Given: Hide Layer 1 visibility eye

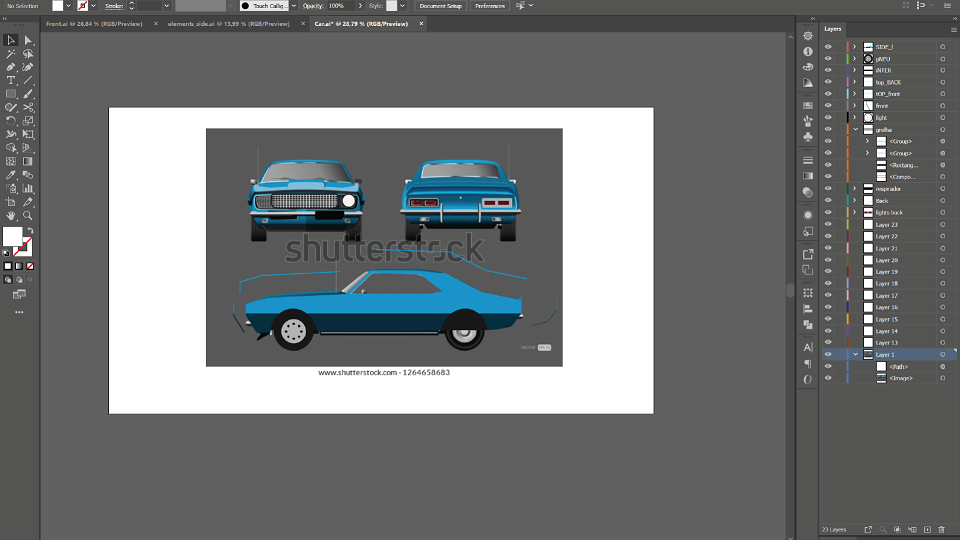Looking at the screenshot, I should (828, 354).
